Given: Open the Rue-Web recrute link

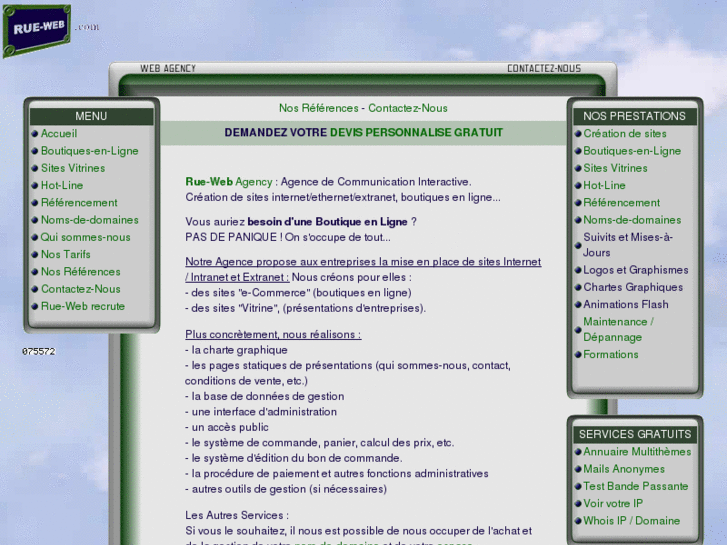Looking at the screenshot, I should [x=83, y=306].
